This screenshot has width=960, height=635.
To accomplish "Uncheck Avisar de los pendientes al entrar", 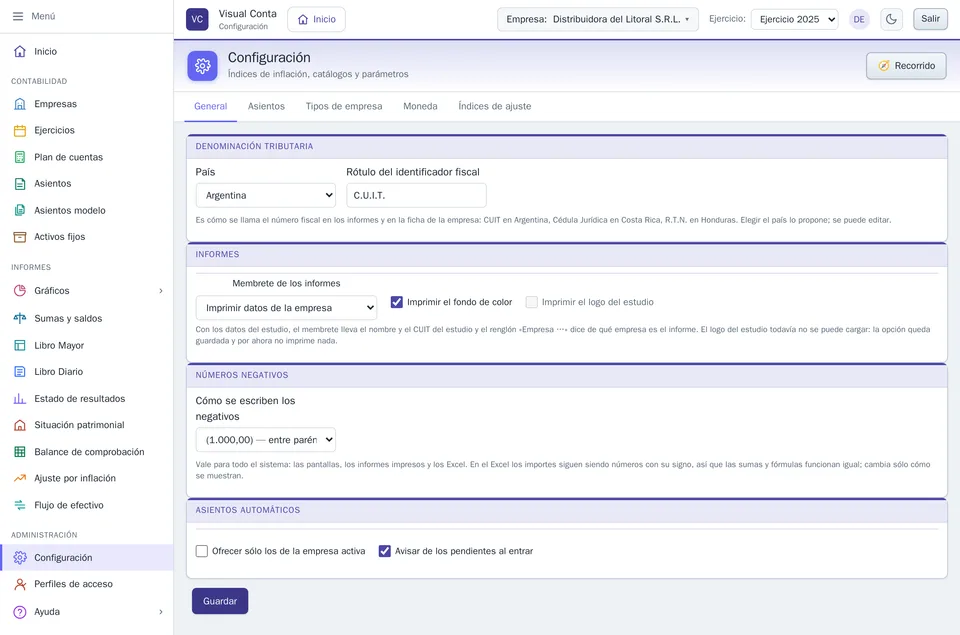I will tap(384, 551).
